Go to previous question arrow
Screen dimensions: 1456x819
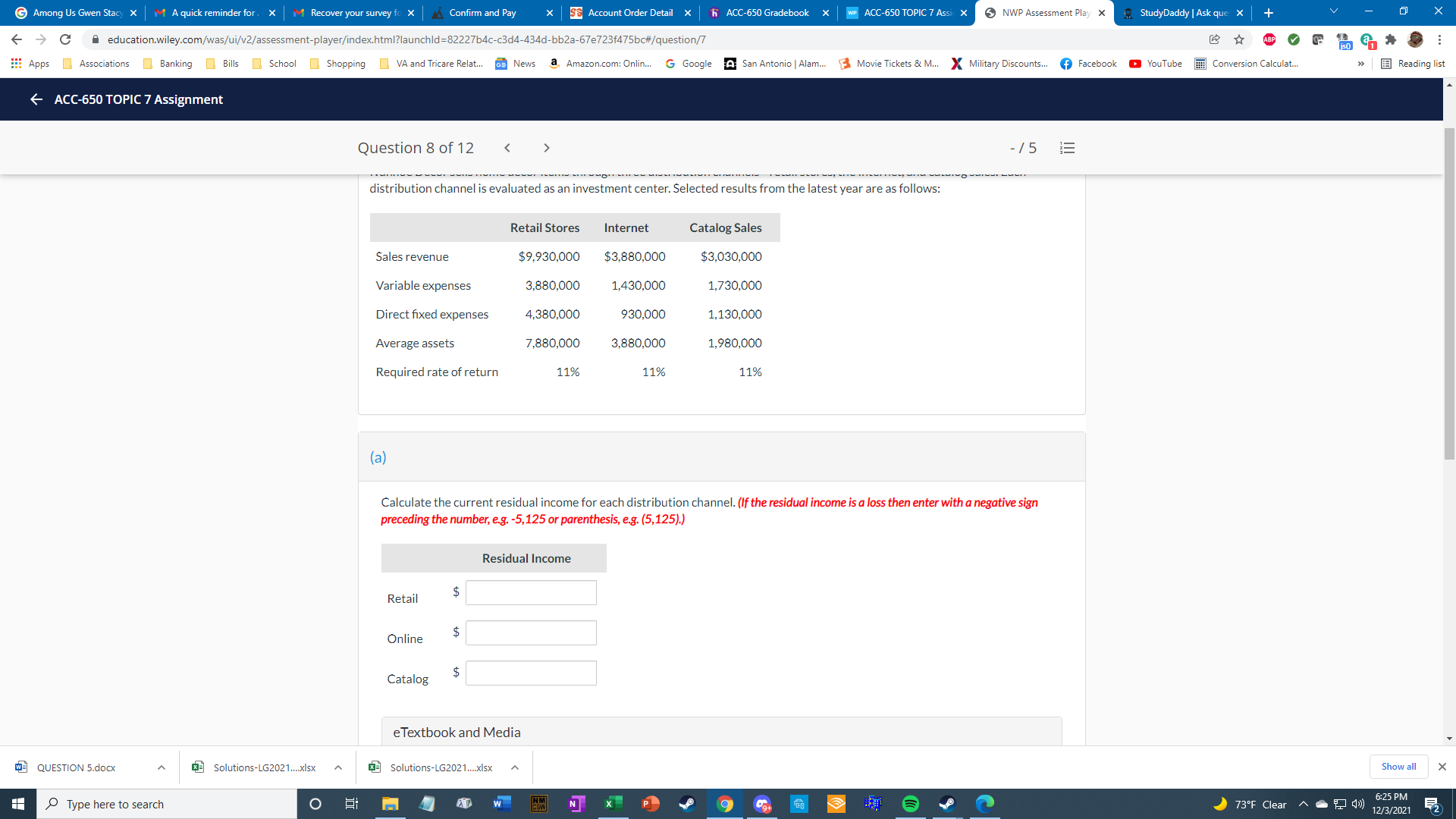coord(507,148)
